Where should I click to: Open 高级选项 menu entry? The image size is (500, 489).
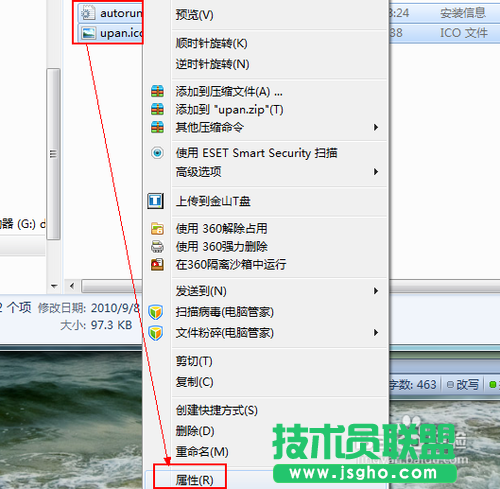point(199,172)
